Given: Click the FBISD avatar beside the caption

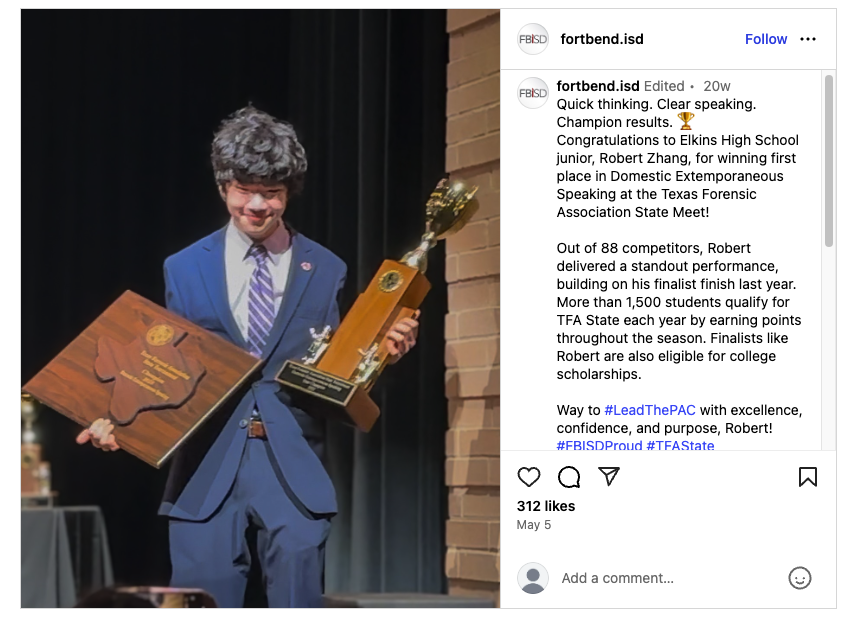Looking at the screenshot, I should (533, 93).
